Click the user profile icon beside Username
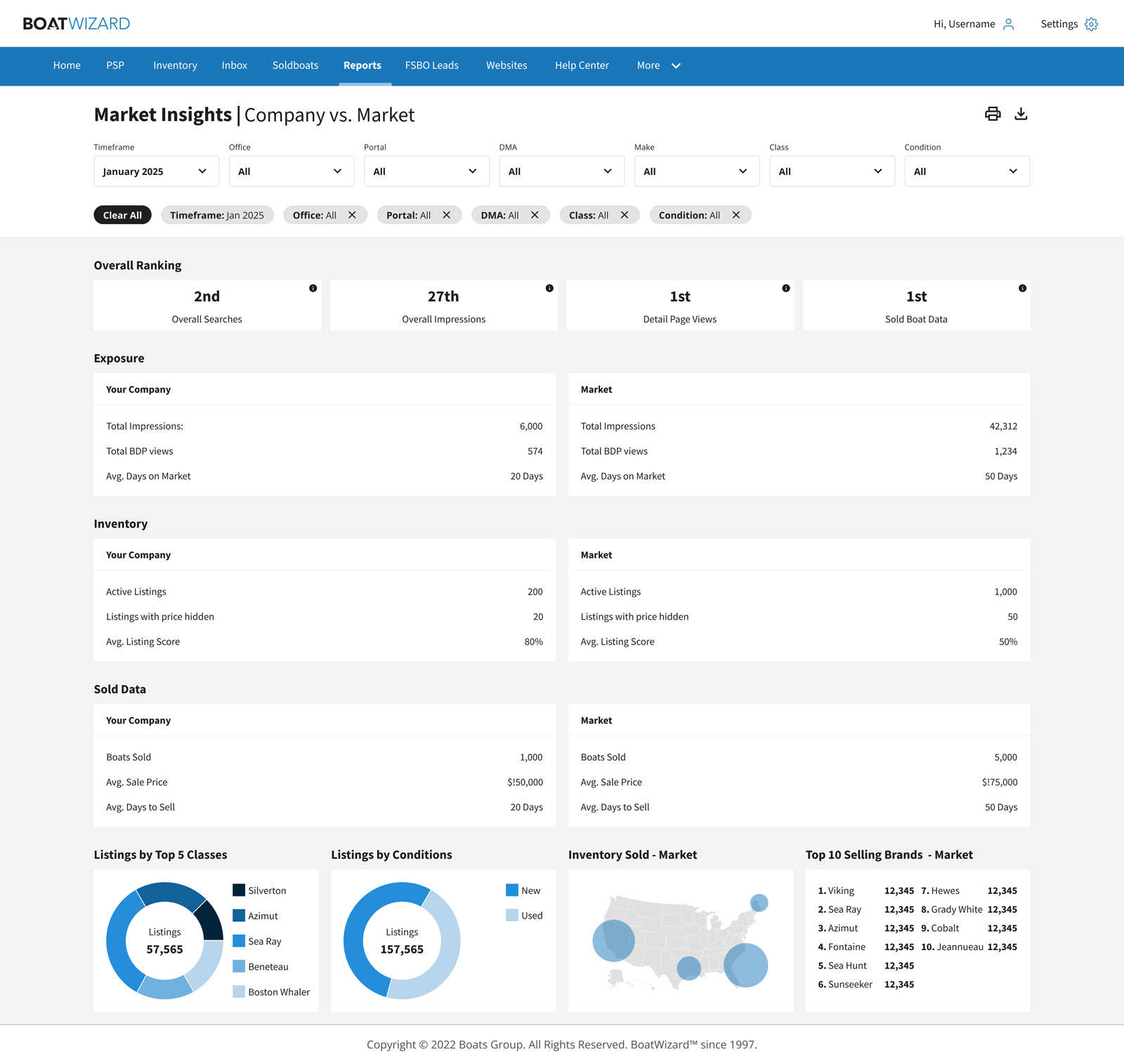 (1009, 23)
